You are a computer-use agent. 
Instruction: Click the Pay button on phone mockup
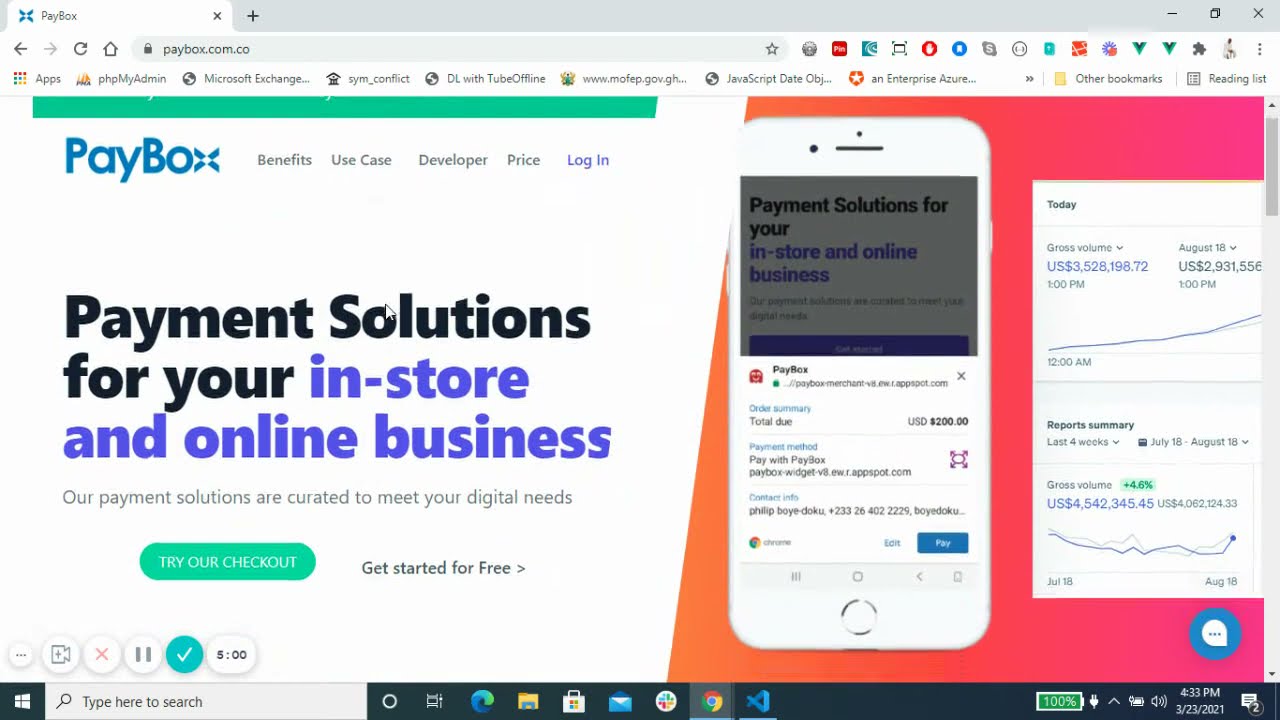pyautogui.click(x=943, y=543)
